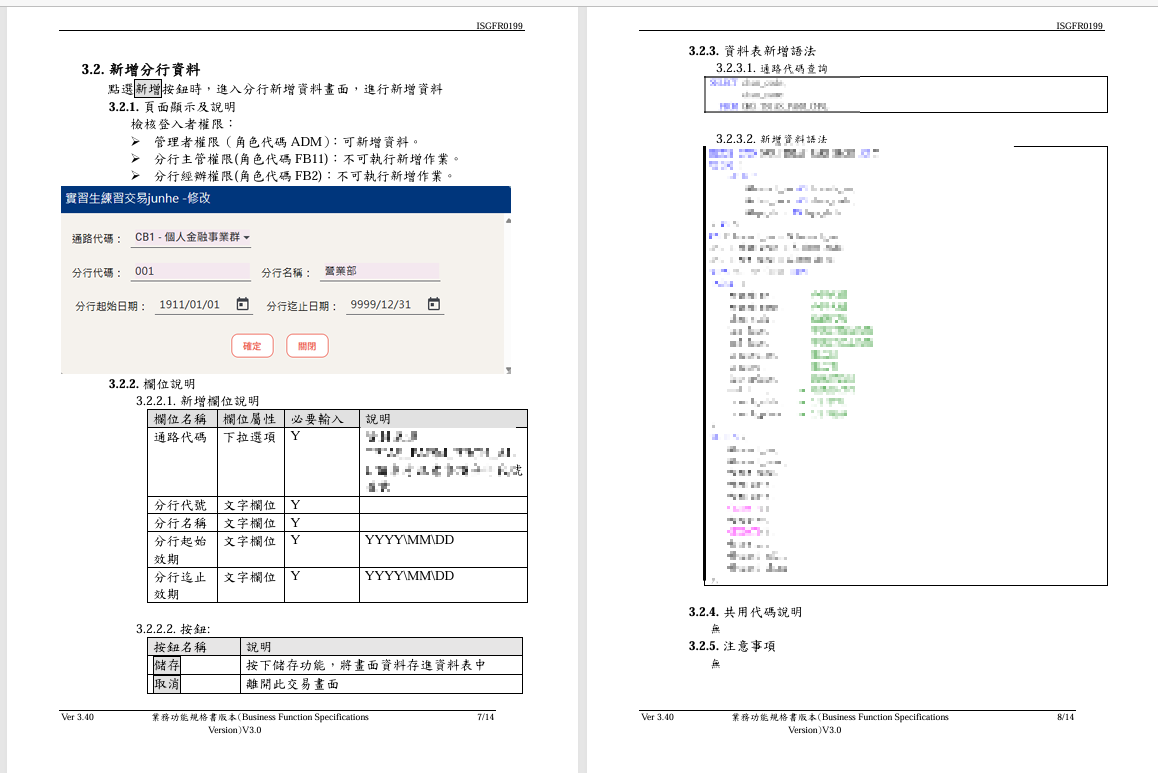Open the start date calendar picker icon
The image size is (1158, 773).
tap(242, 304)
